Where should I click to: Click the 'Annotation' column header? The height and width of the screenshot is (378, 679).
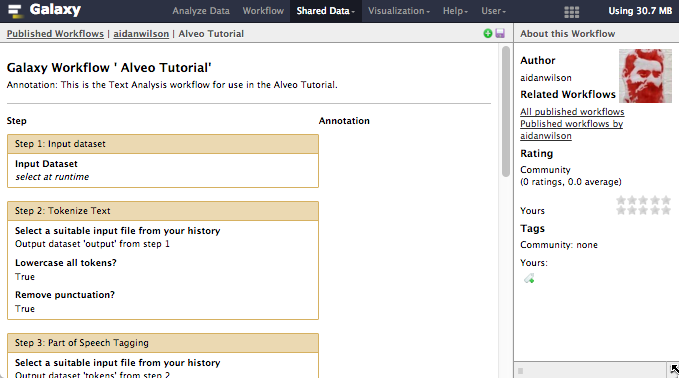344,121
